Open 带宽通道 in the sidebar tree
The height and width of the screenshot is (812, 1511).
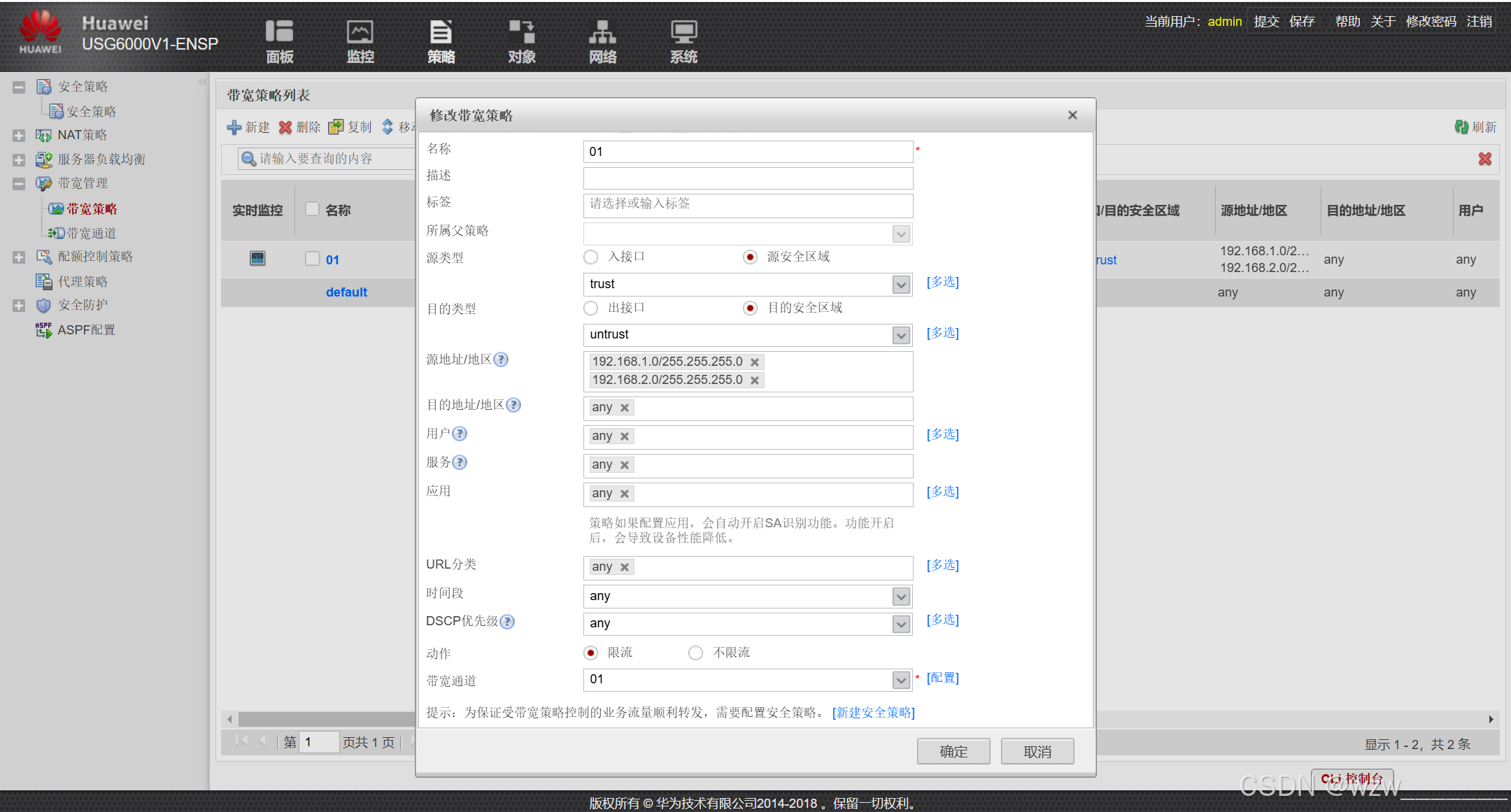(91, 234)
